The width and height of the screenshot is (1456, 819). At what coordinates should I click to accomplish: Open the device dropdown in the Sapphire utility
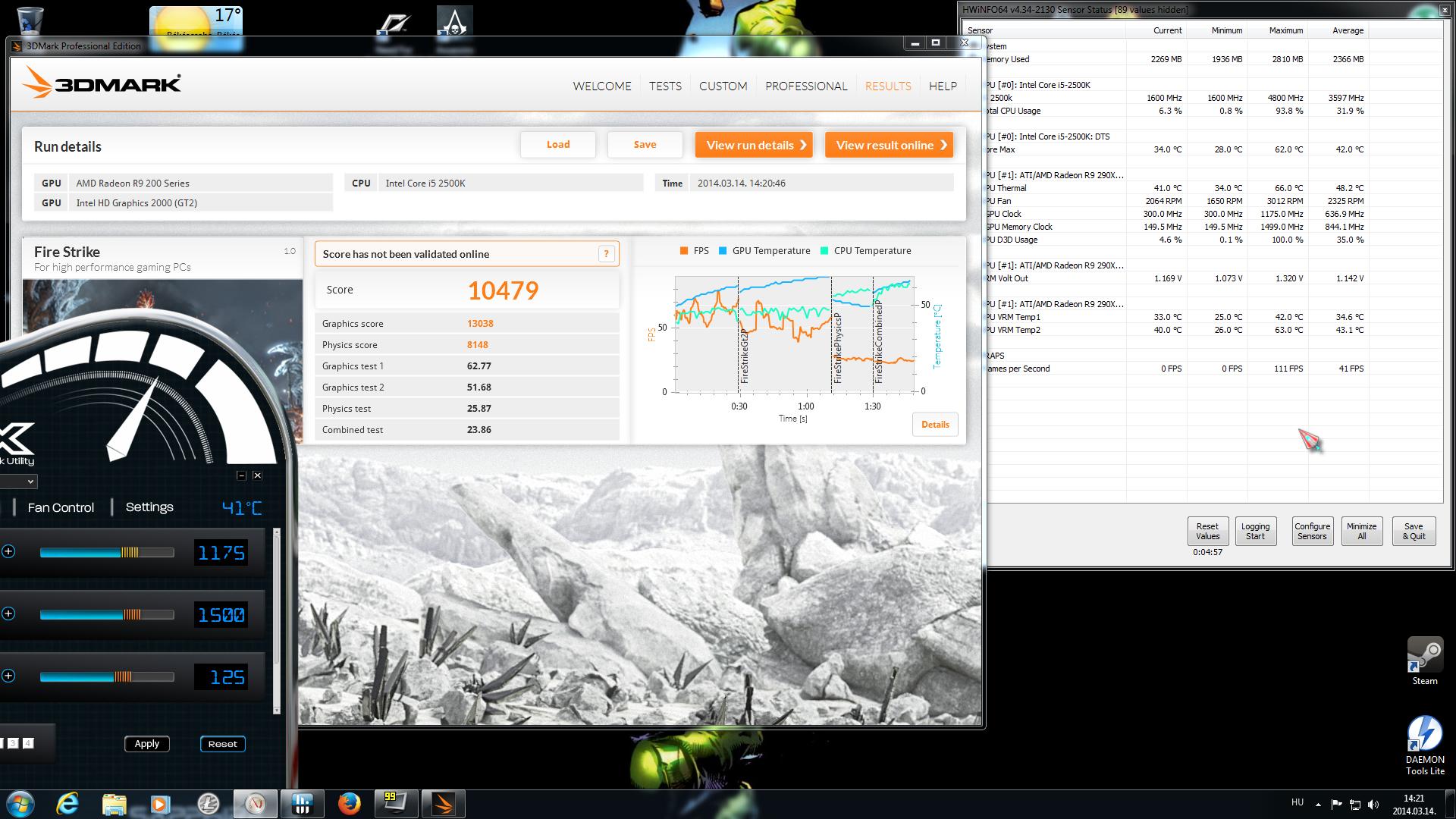pyautogui.click(x=18, y=482)
